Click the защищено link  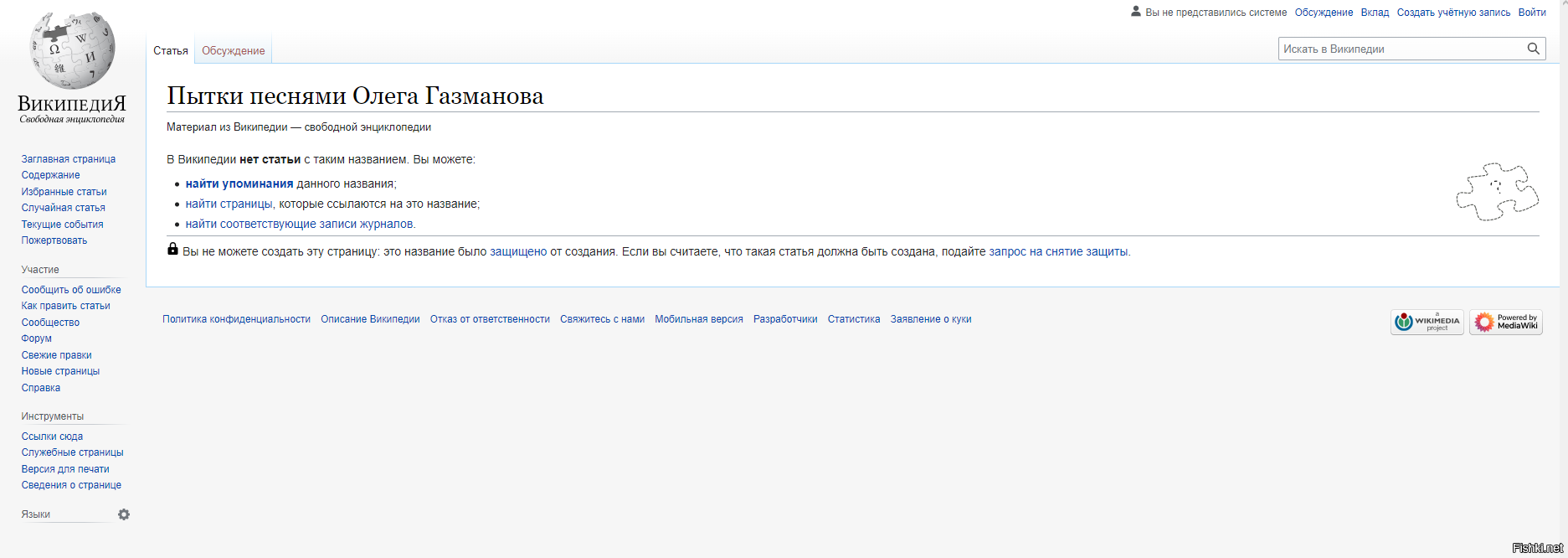tap(518, 251)
